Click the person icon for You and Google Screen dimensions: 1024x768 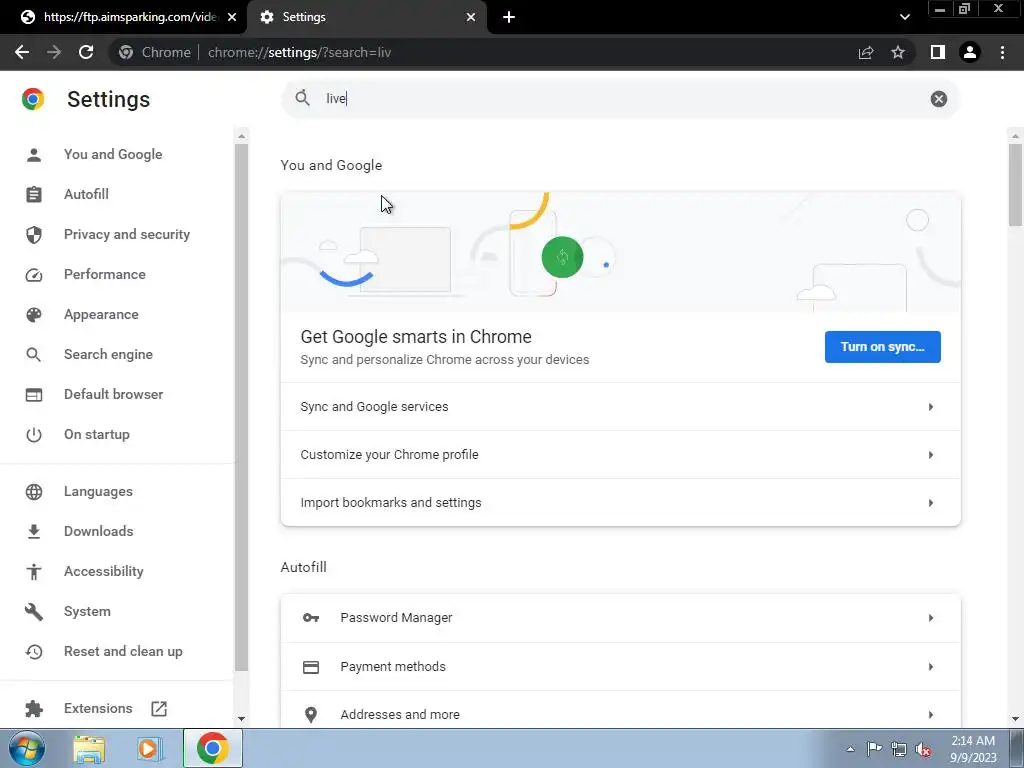[34, 155]
